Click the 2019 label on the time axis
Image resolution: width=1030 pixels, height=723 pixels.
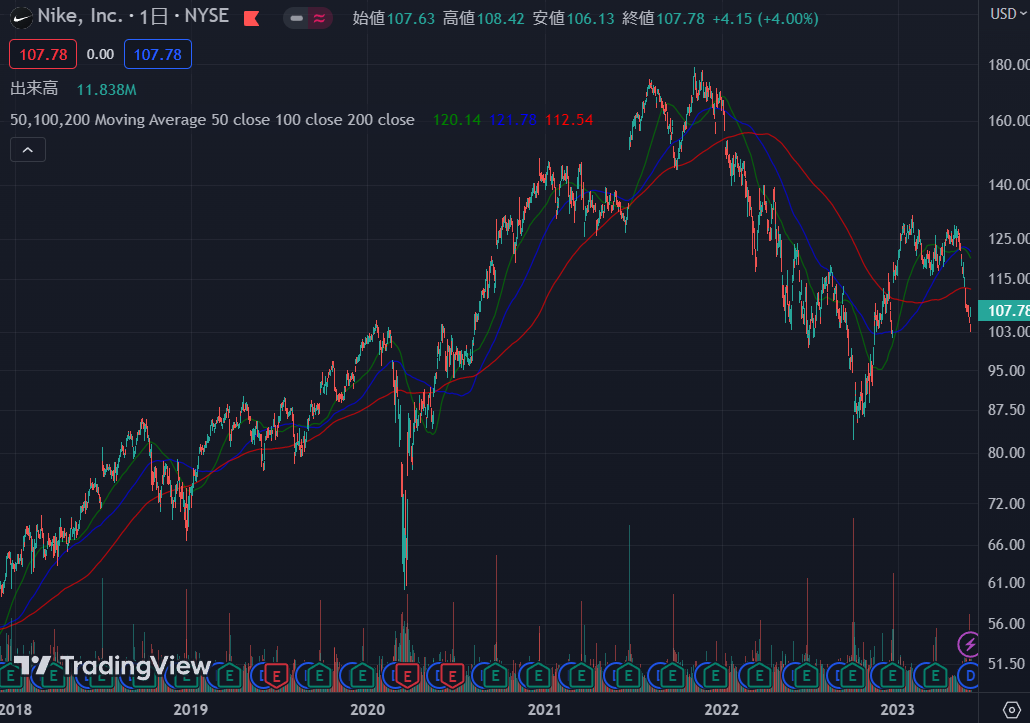(x=190, y=709)
